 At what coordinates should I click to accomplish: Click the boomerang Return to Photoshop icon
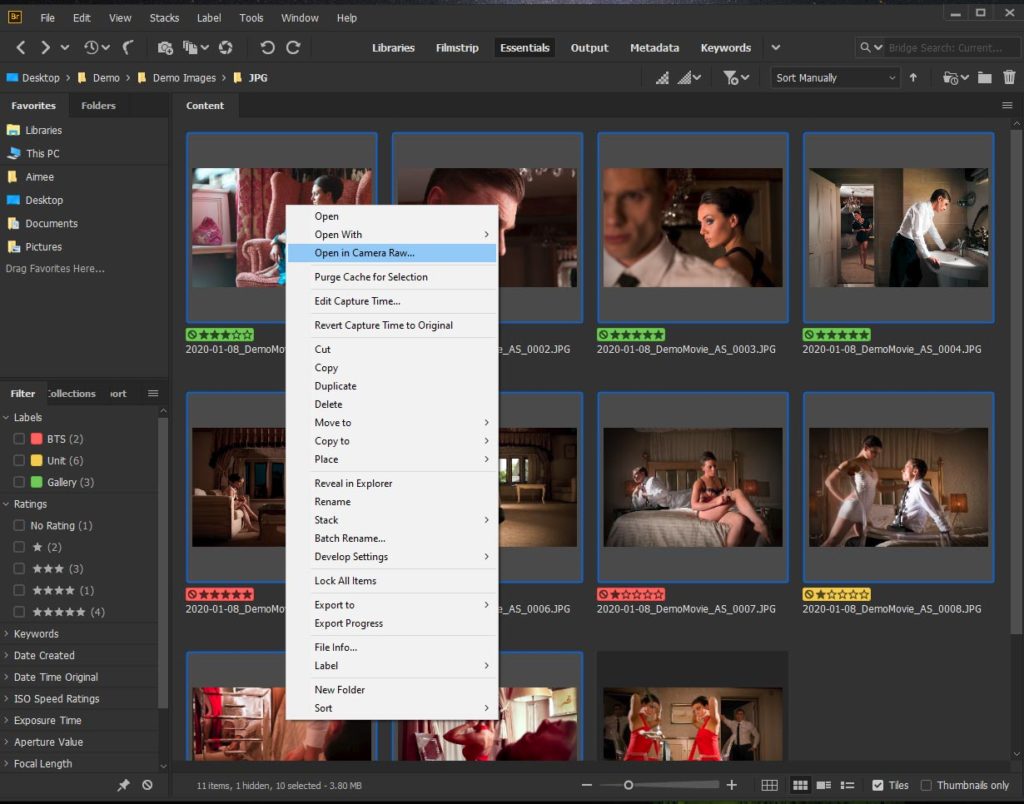click(x=128, y=48)
